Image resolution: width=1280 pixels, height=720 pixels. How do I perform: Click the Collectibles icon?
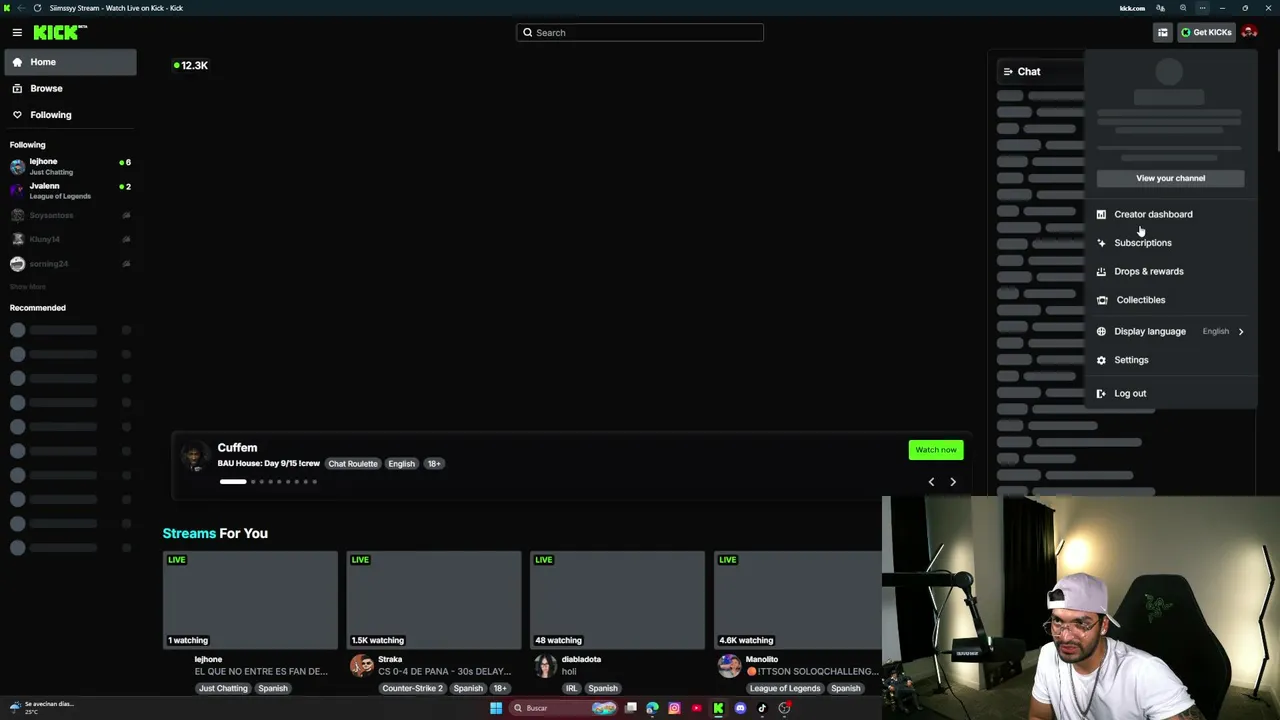coord(1101,300)
